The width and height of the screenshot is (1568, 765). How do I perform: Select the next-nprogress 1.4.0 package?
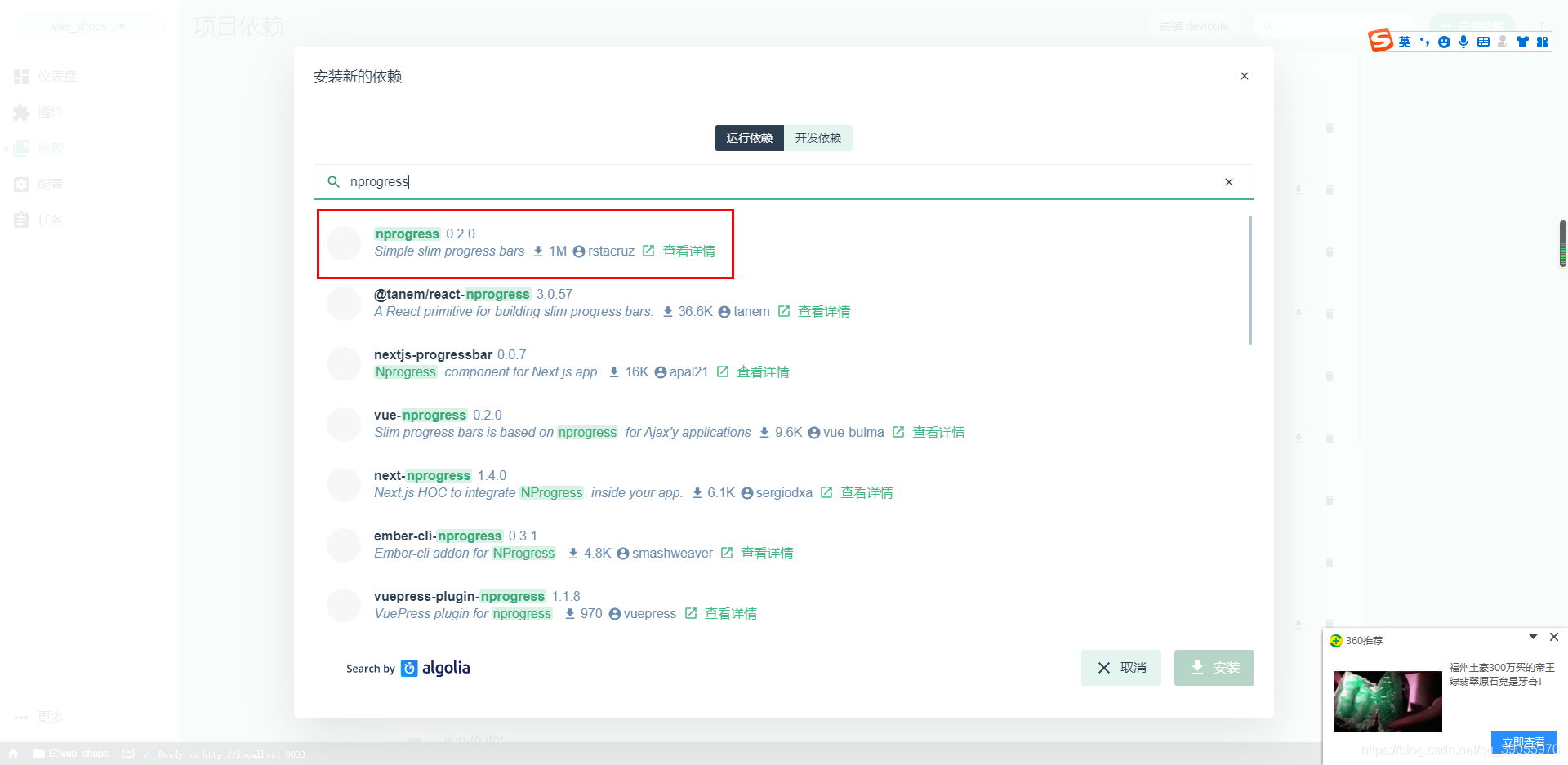(x=422, y=475)
